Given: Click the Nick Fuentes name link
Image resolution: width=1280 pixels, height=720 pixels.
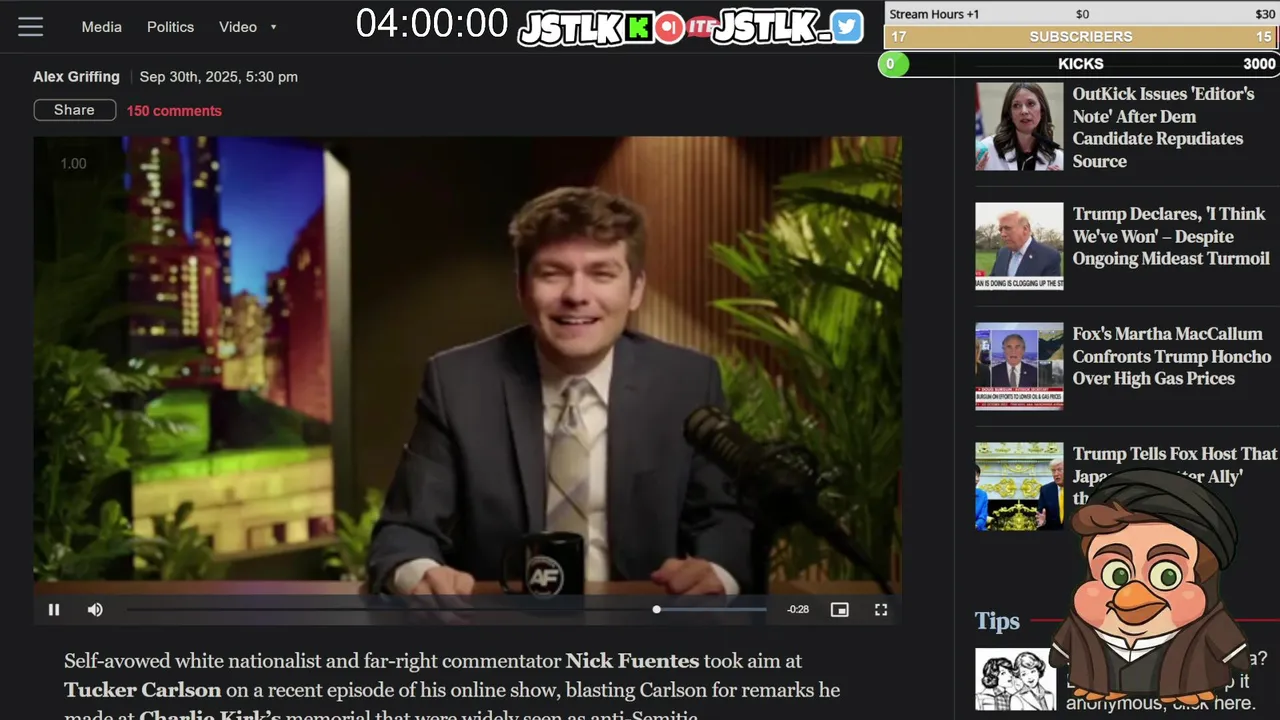Looking at the screenshot, I should 632,661.
